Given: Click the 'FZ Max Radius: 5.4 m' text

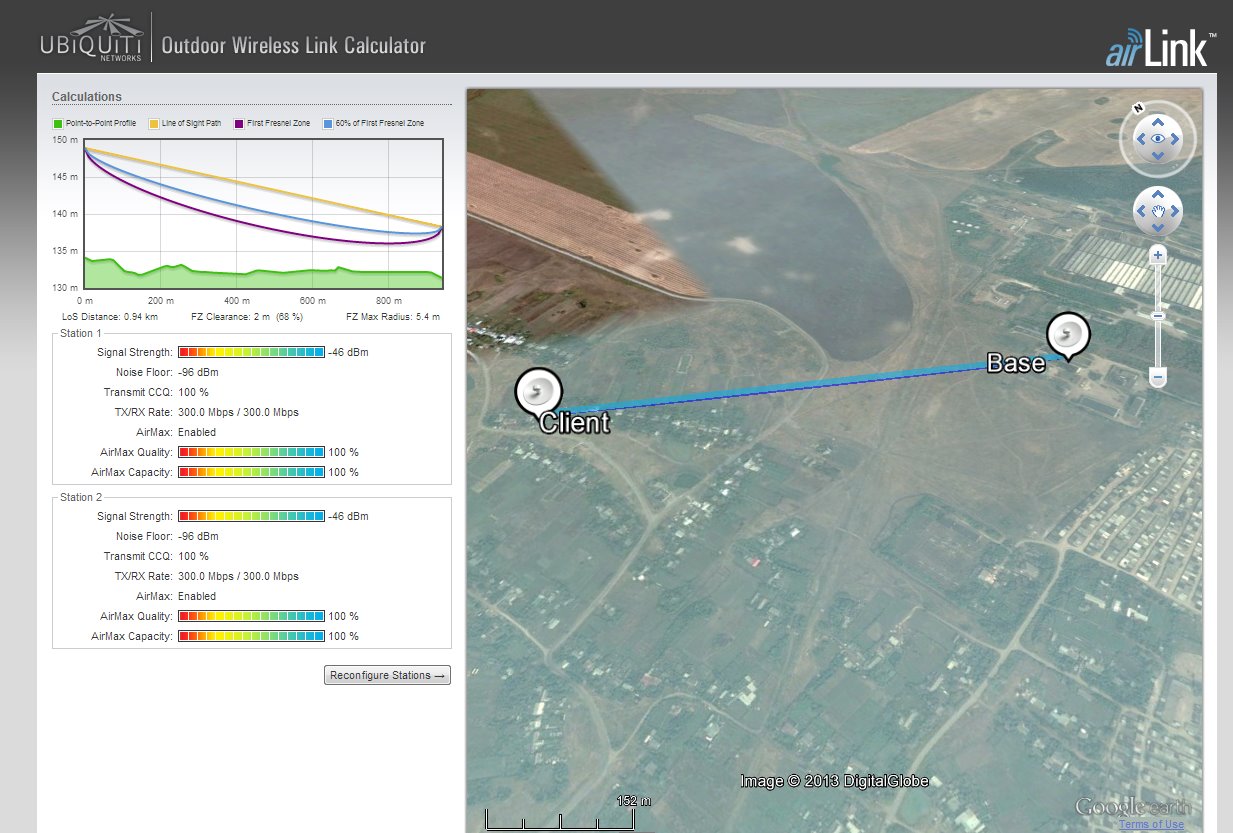Looking at the screenshot, I should tap(393, 316).
